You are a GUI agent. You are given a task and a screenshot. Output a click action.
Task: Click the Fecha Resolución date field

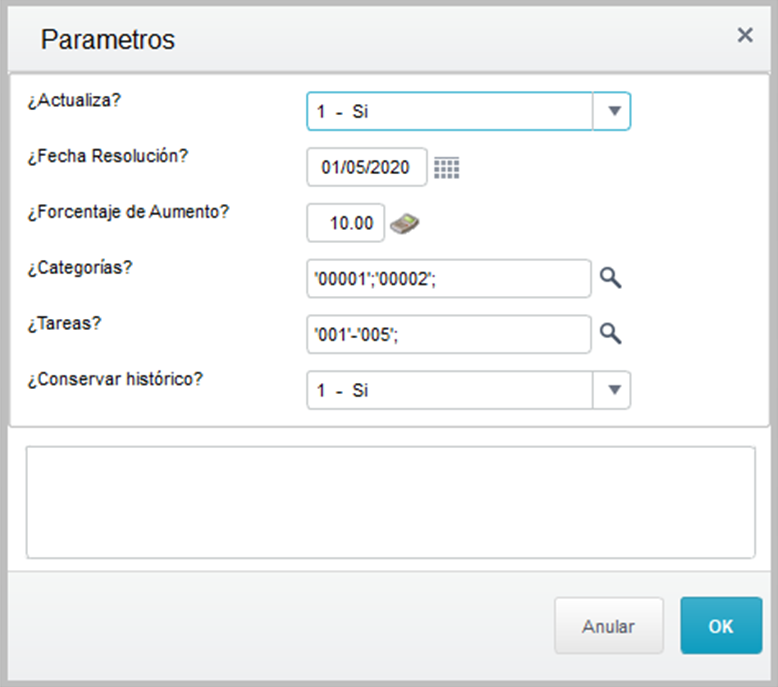pyautogui.click(x=366, y=167)
